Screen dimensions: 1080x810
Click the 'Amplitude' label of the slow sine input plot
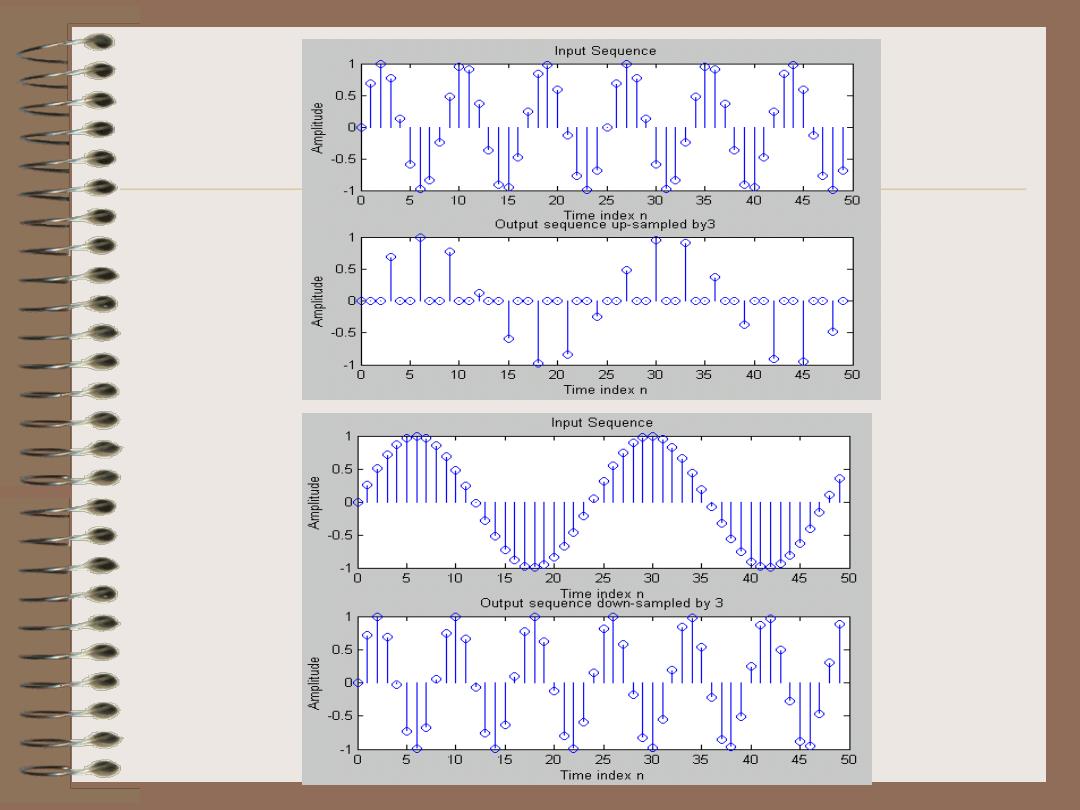point(314,502)
